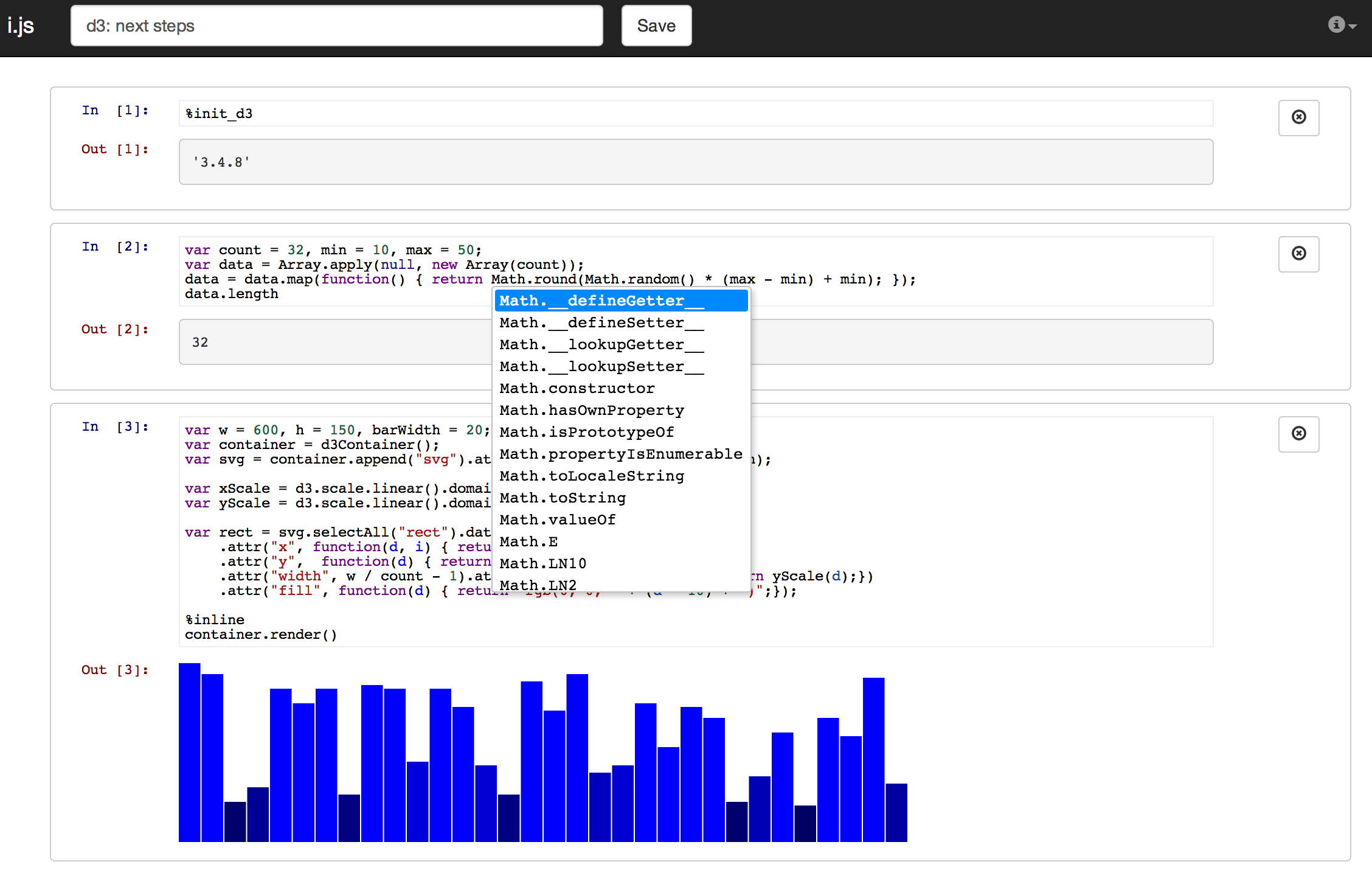The image size is (1372, 870).
Task: Click the var w = 600 line in cell 3
Action: tap(338, 430)
